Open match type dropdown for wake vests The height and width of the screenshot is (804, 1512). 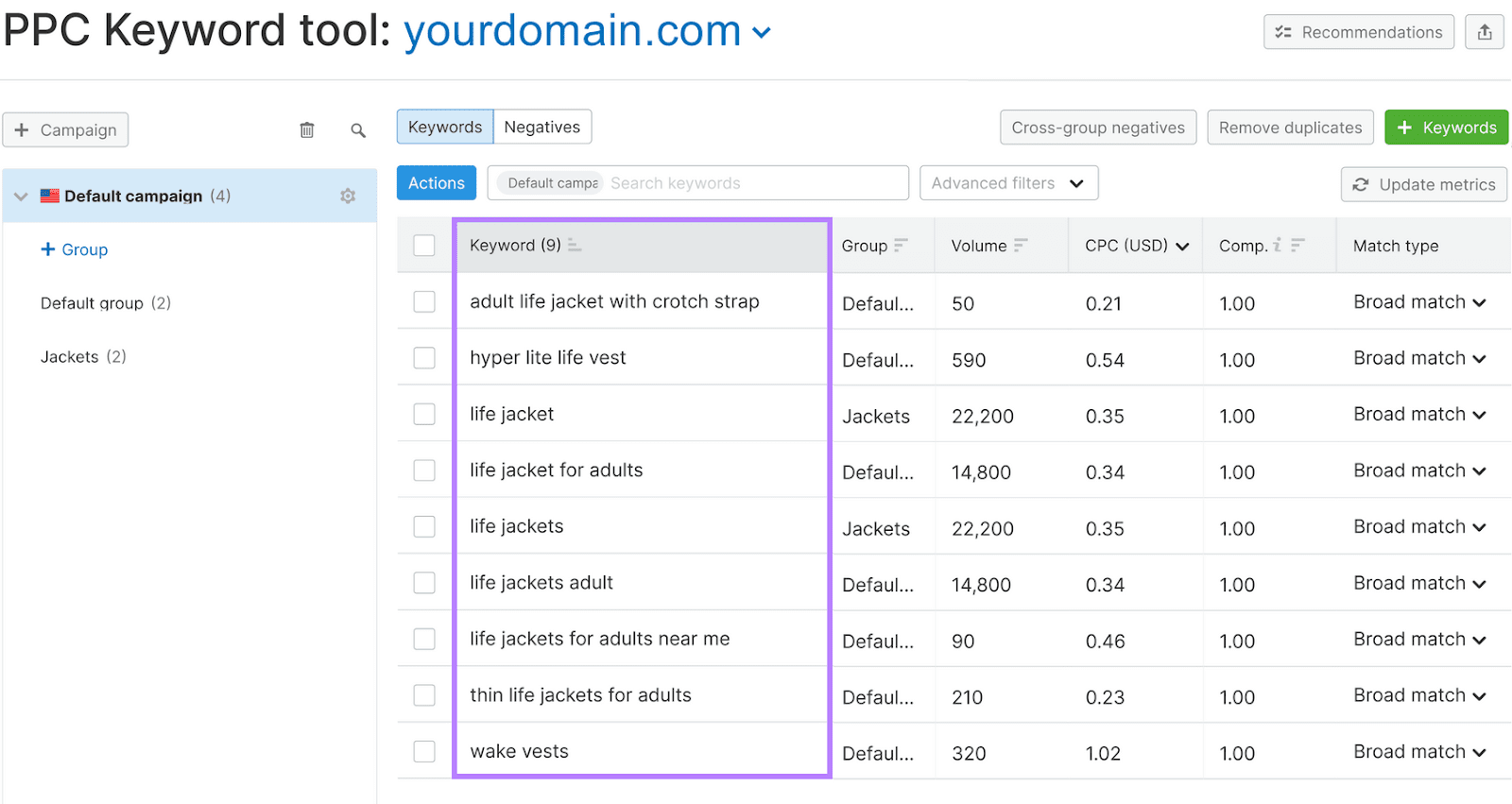tap(1419, 752)
